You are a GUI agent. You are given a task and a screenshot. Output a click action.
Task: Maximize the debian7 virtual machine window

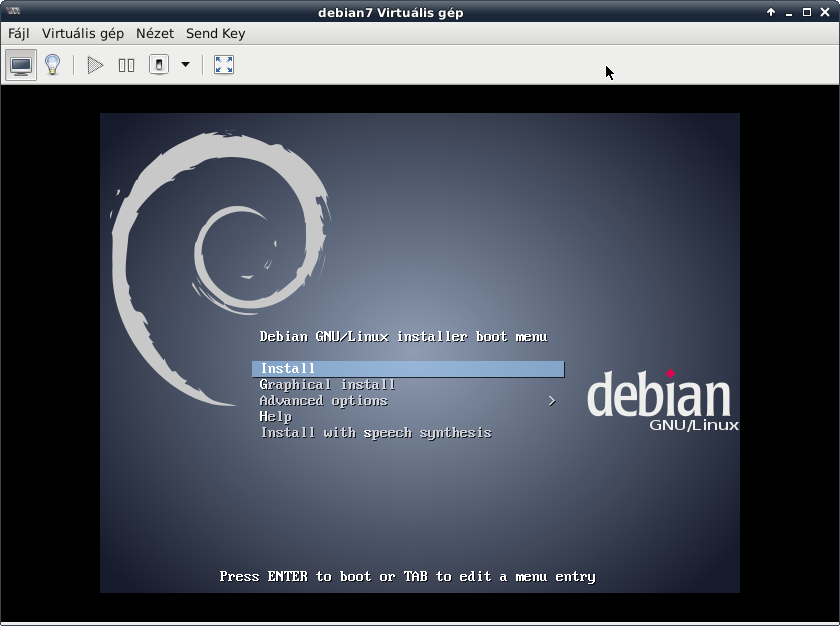tap(807, 12)
